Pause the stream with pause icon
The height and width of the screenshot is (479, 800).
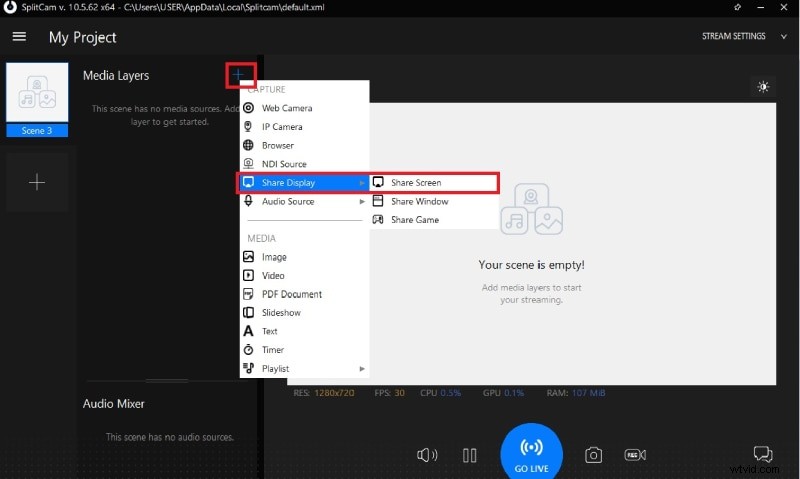tap(469, 455)
